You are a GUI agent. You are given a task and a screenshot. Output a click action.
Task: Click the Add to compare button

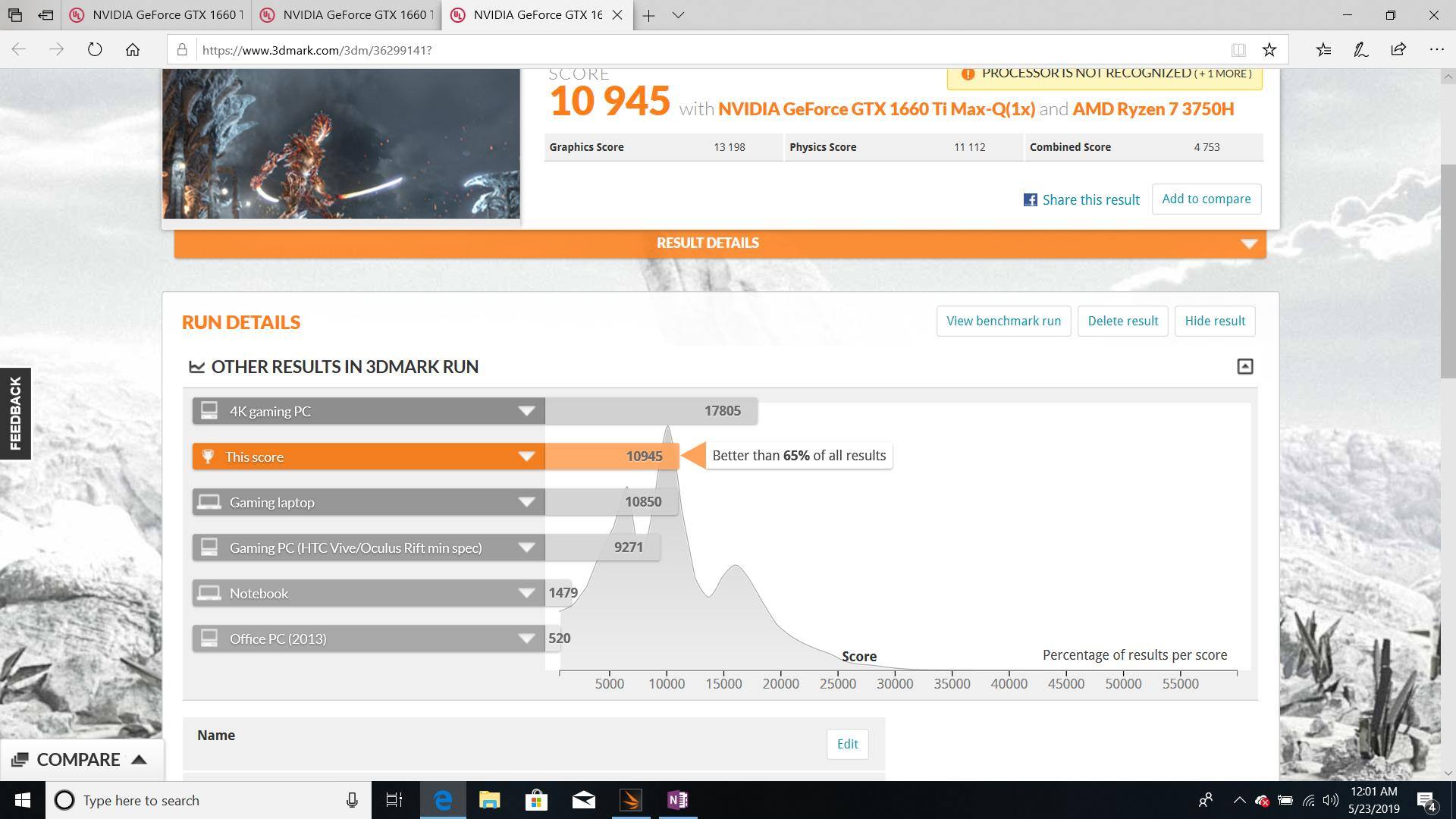pyautogui.click(x=1206, y=199)
